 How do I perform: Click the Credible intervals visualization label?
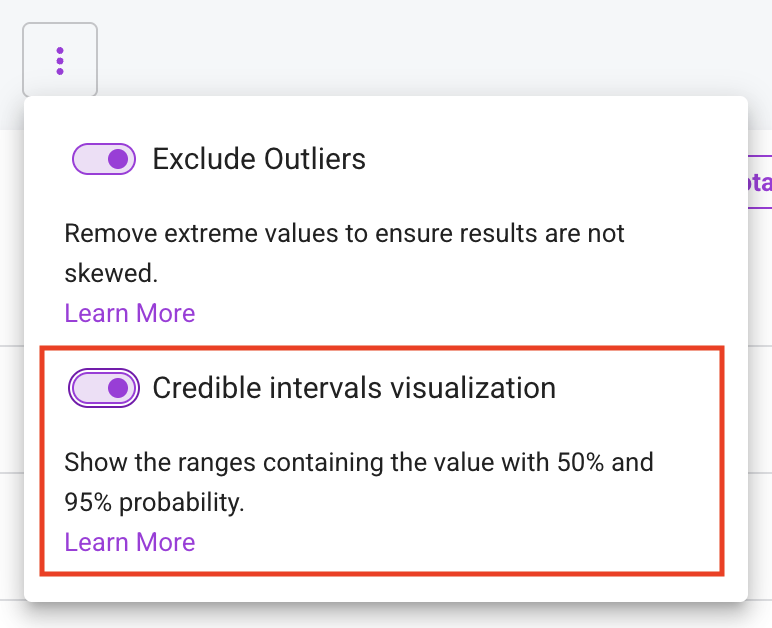tap(354, 388)
